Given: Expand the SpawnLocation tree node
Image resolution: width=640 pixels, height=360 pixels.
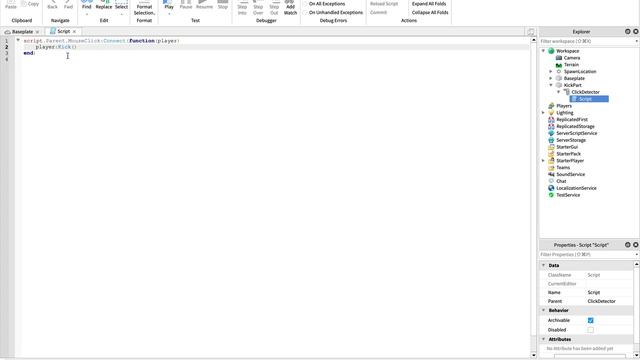Looking at the screenshot, I should tap(551, 71).
